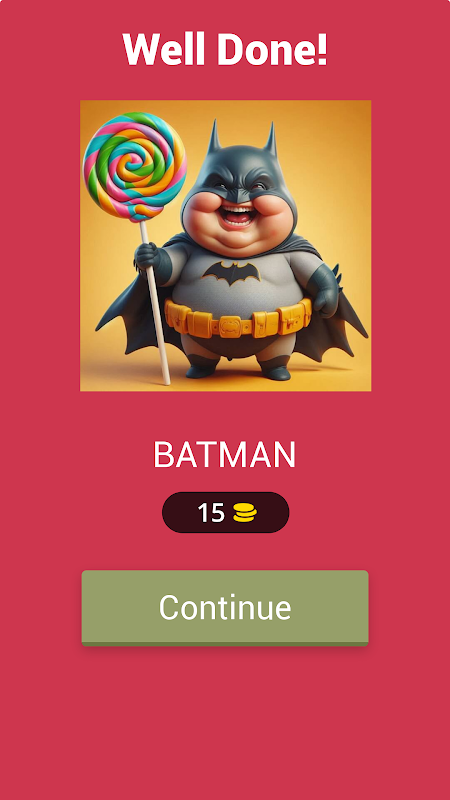Tap the white lollipop stick
450x800 pixels.
155,303
